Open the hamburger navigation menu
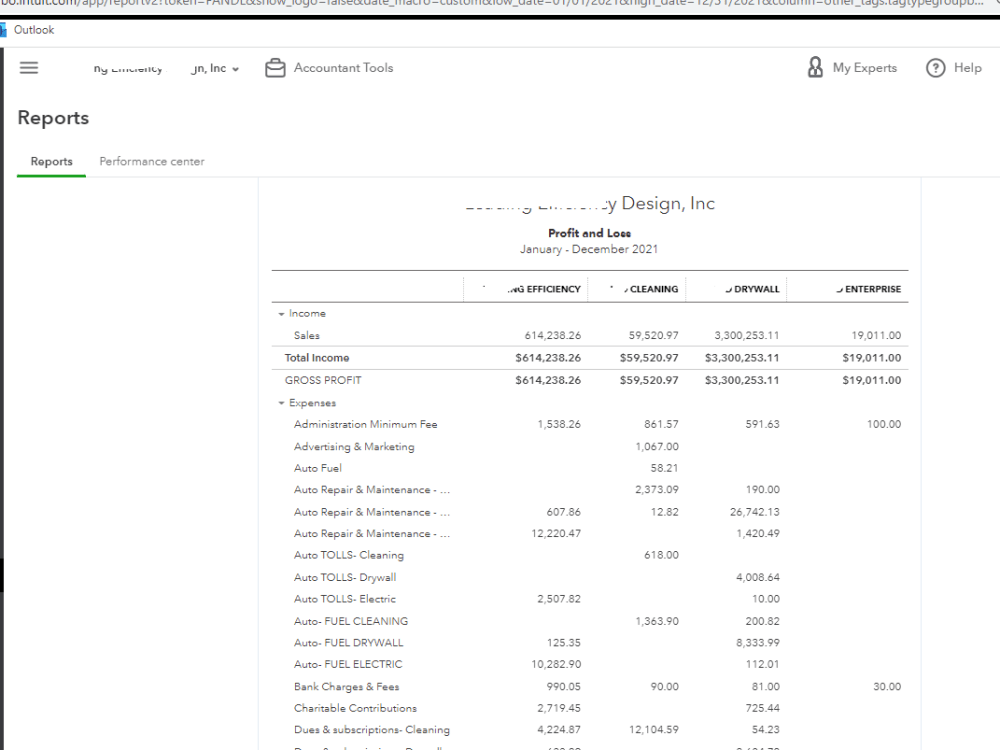This screenshot has width=1000, height=750. coord(29,68)
